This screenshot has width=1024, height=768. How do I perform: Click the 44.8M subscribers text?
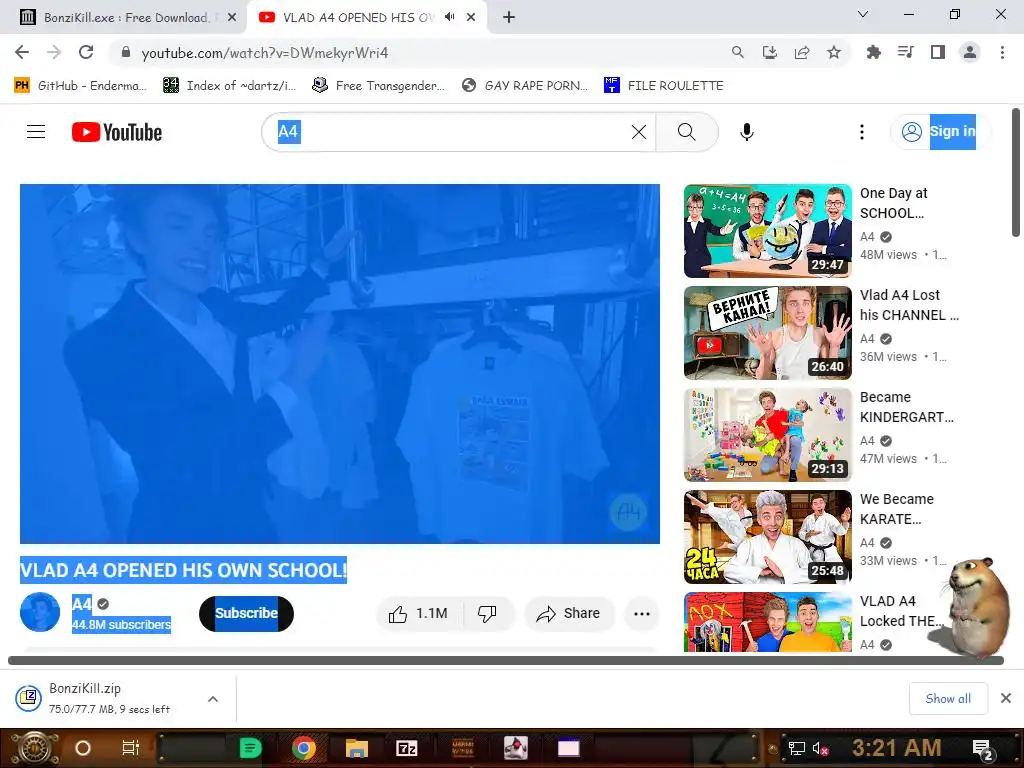coord(121,625)
